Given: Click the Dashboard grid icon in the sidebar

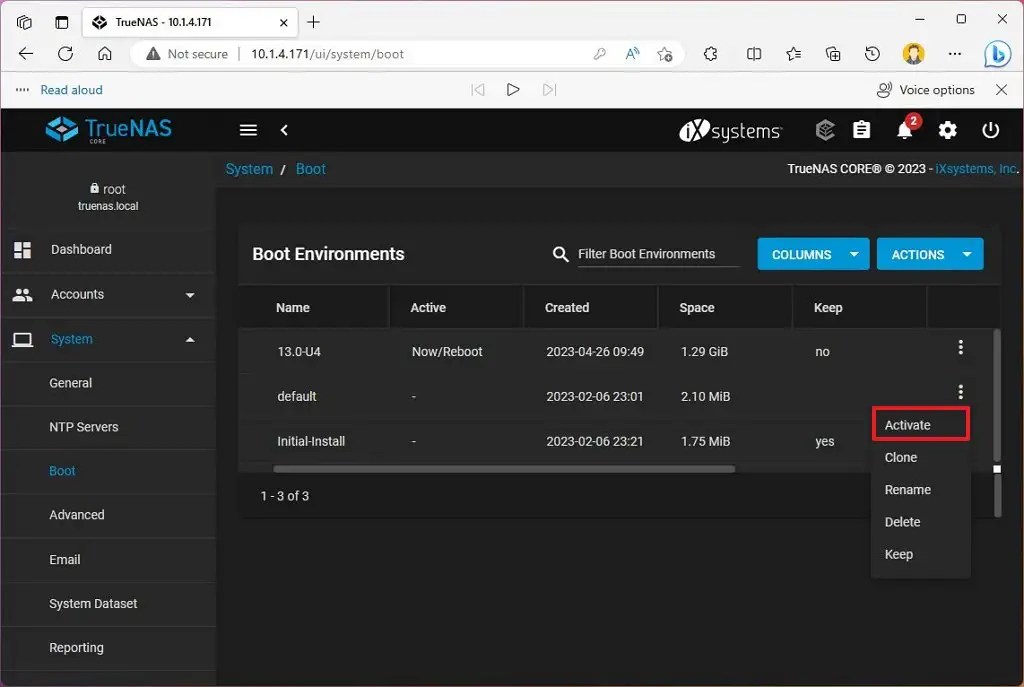Looking at the screenshot, I should coord(23,249).
